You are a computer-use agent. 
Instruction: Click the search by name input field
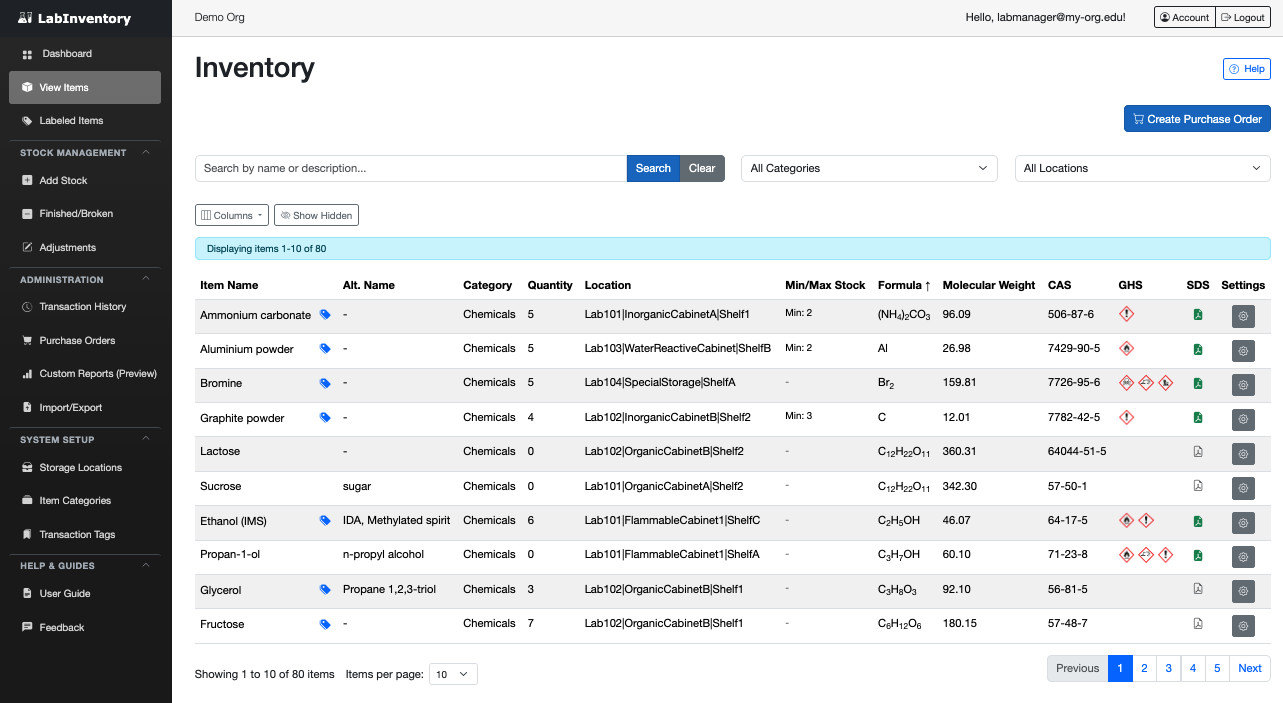click(410, 168)
